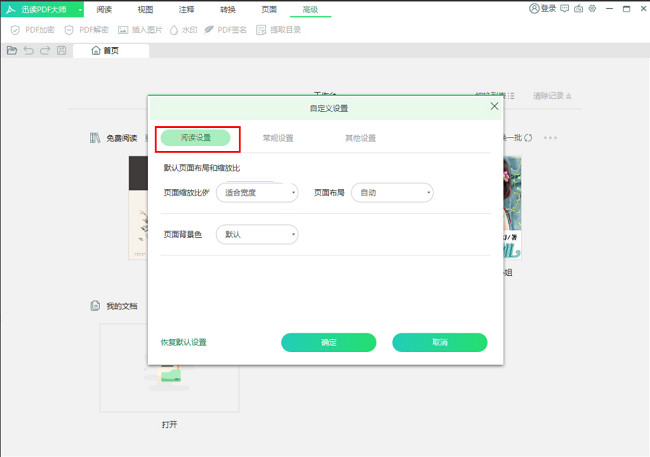Open the 页面背景色 dropdown
This screenshot has height=457, width=650.
point(255,234)
